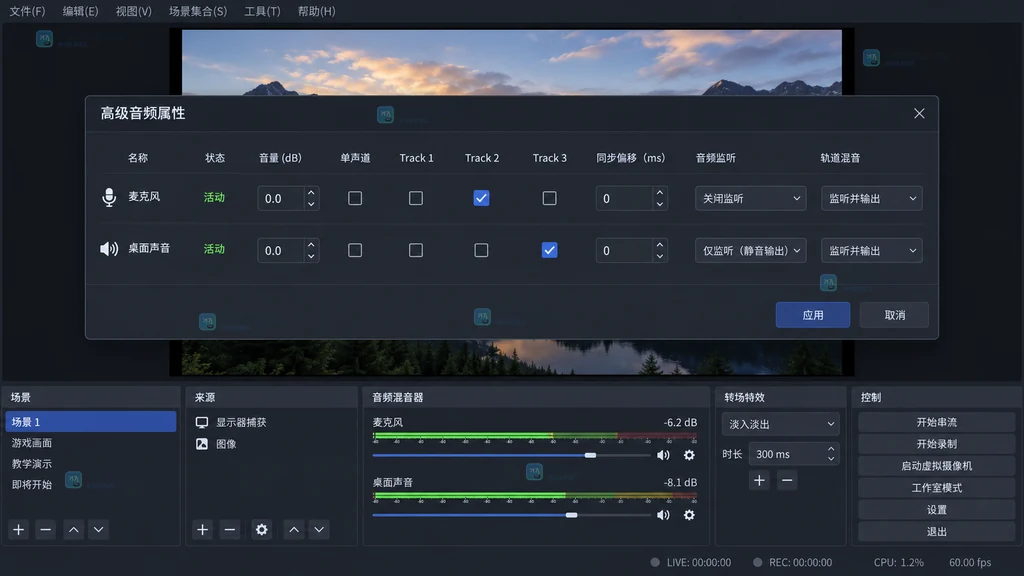Open the 帮助(H) menu
This screenshot has height=576, width=1024.
(316, 11)
